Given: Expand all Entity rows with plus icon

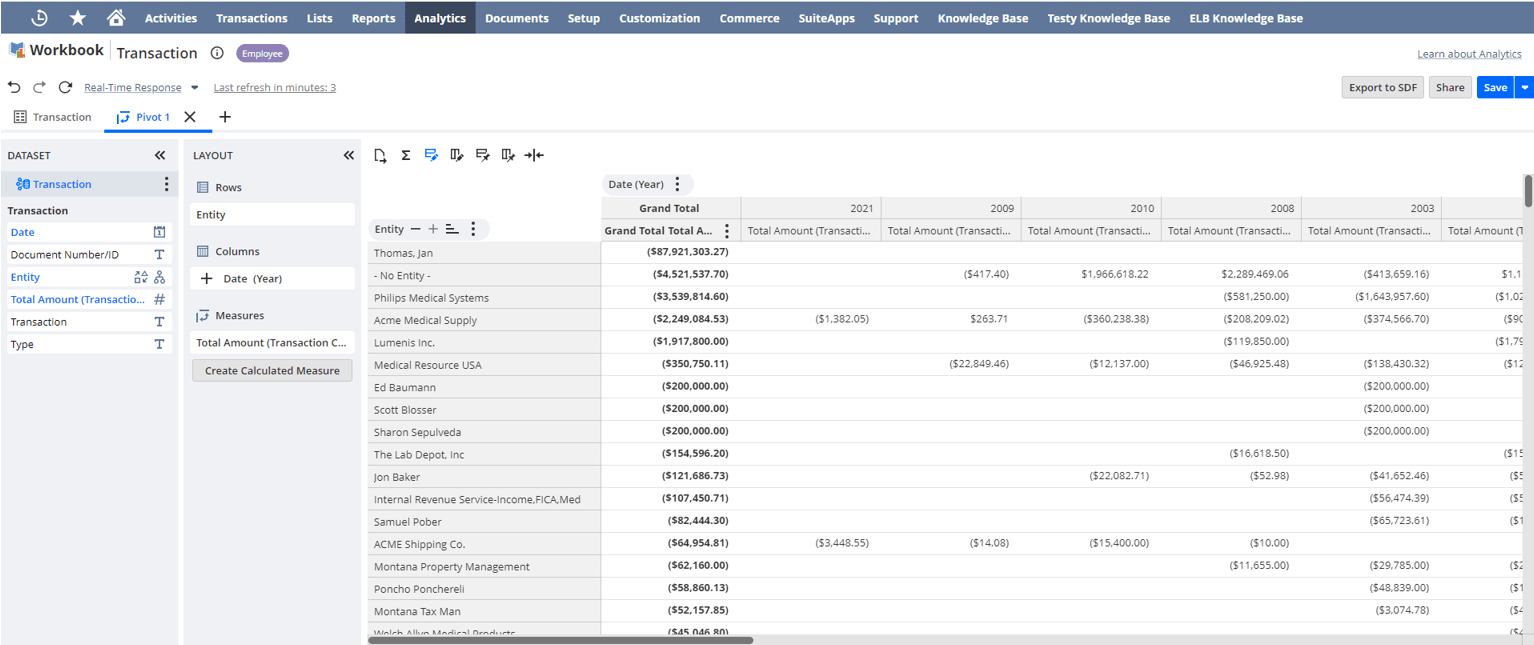Looking at the screenshot, I should (x=433, y=229).
